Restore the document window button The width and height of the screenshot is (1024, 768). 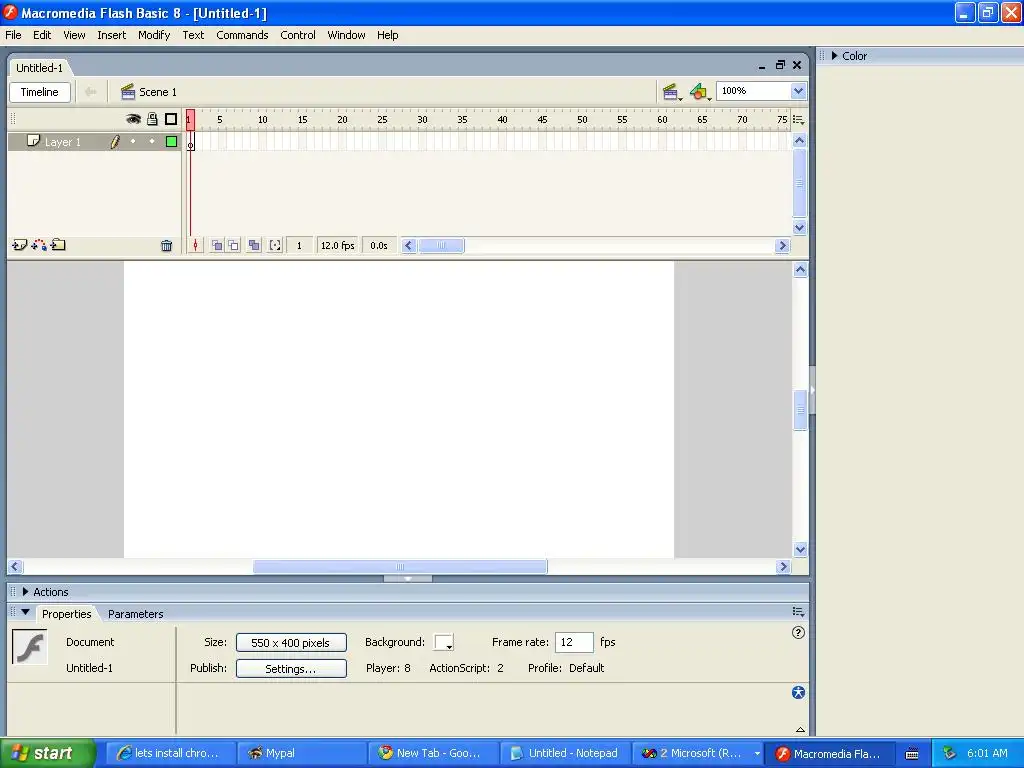point(780,65)
